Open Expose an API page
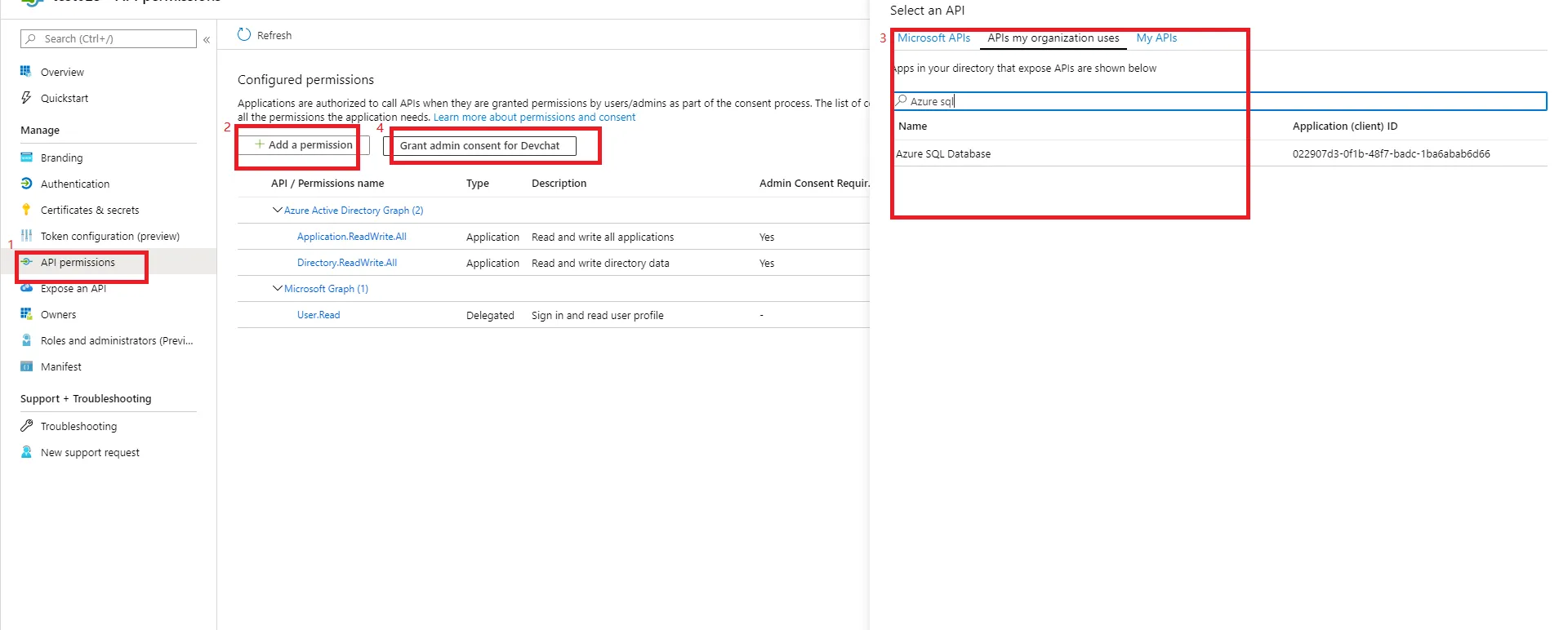 click(x=73, y=288)
